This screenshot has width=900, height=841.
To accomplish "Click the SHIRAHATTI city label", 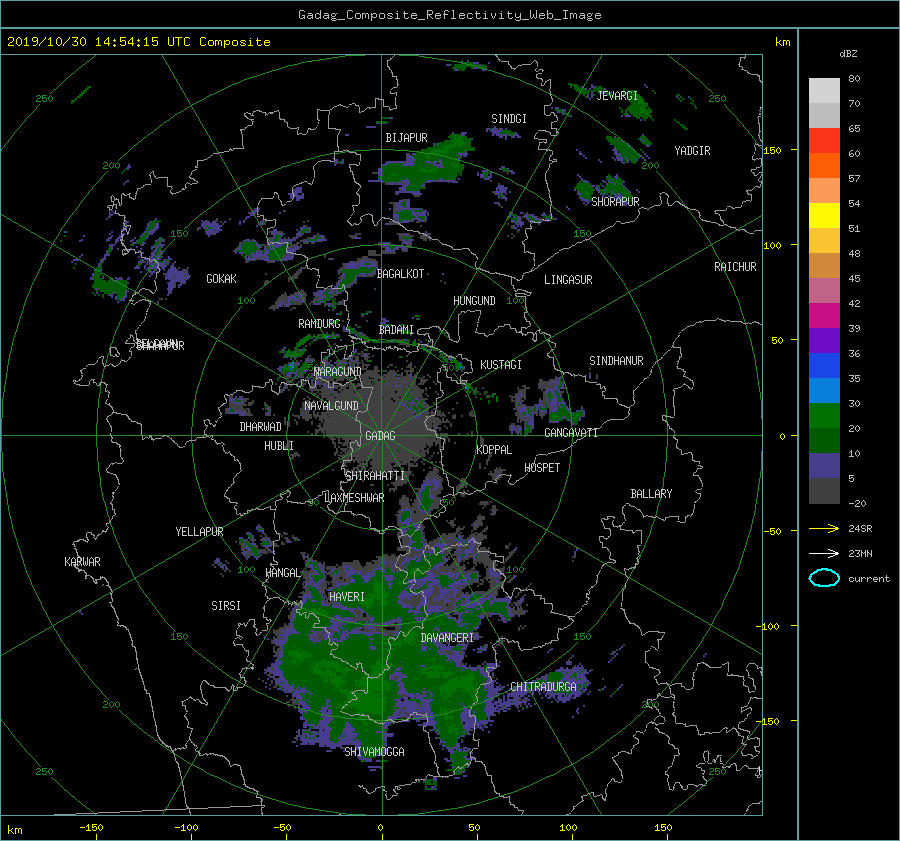I will [375, 475].
